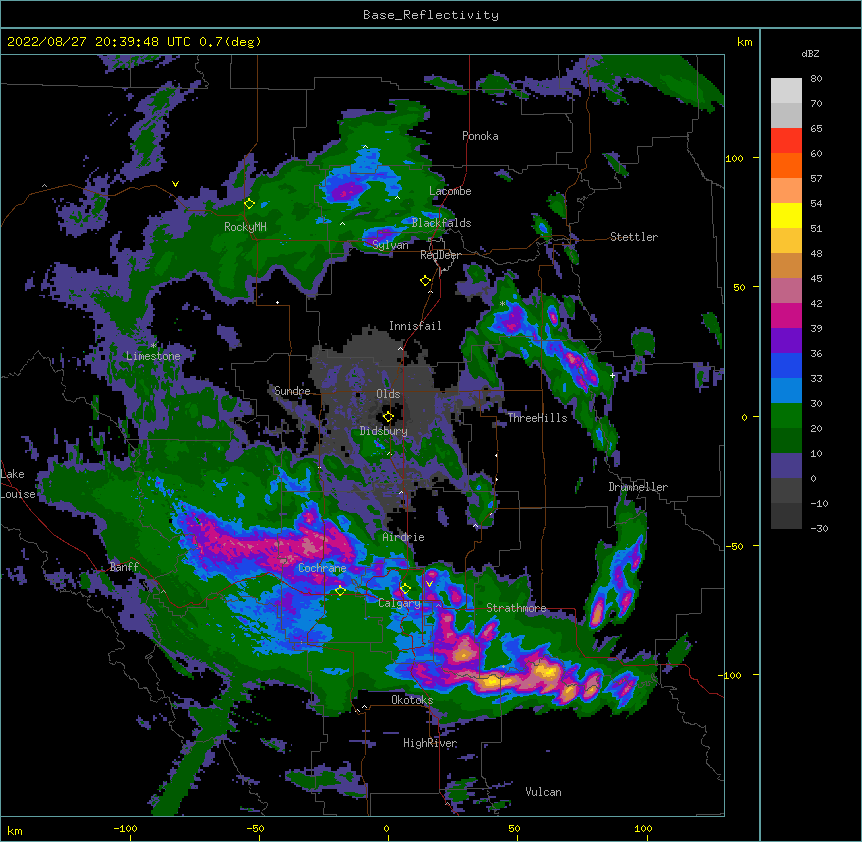This screenshot has width=862, height=842.
Task: Select the HighRiver label
Action: click(x=430, y=743)
